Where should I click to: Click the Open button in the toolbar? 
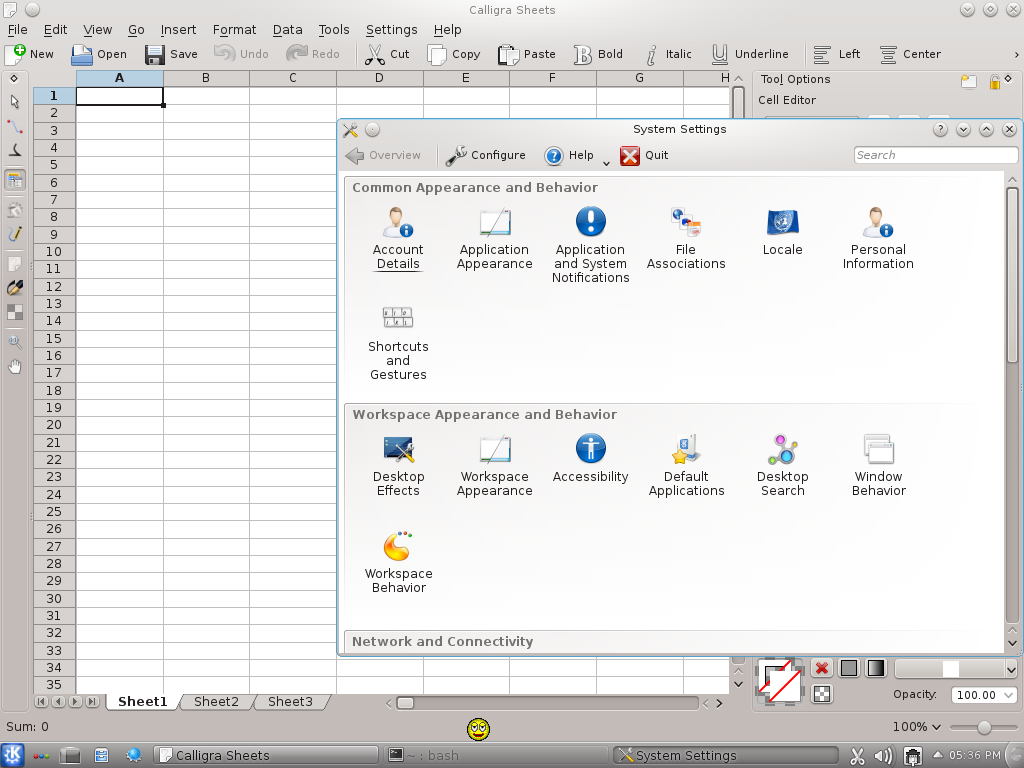[99, 54]
